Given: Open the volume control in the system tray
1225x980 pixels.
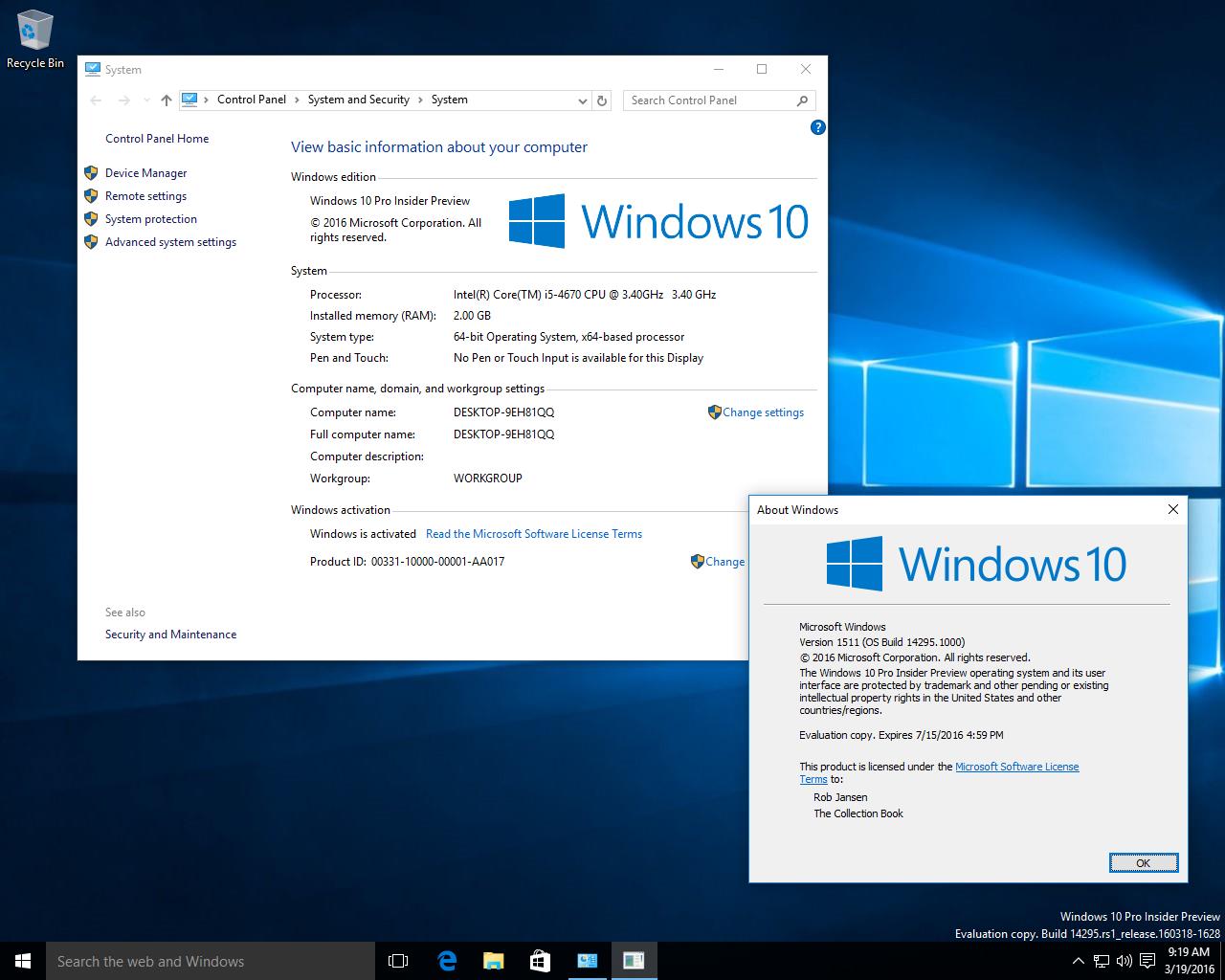Looking at the screenshot, I should [x=1125, y=961].
